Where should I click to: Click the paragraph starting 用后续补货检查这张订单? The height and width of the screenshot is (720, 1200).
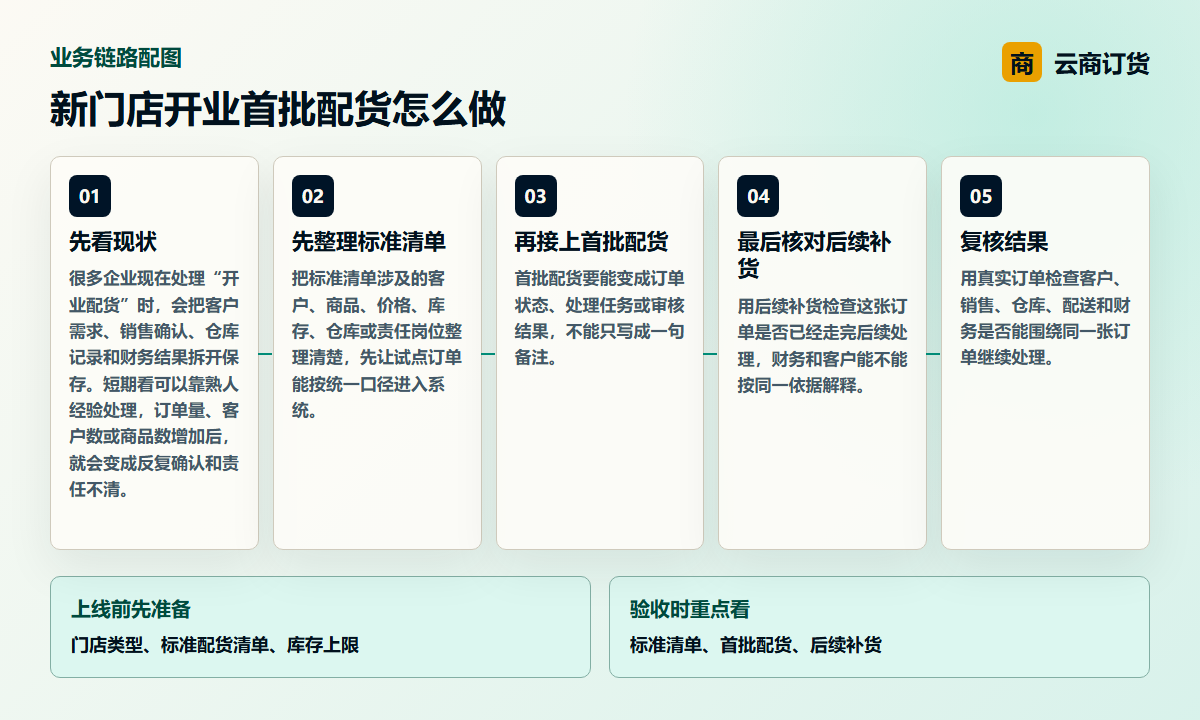click(822, 345)
